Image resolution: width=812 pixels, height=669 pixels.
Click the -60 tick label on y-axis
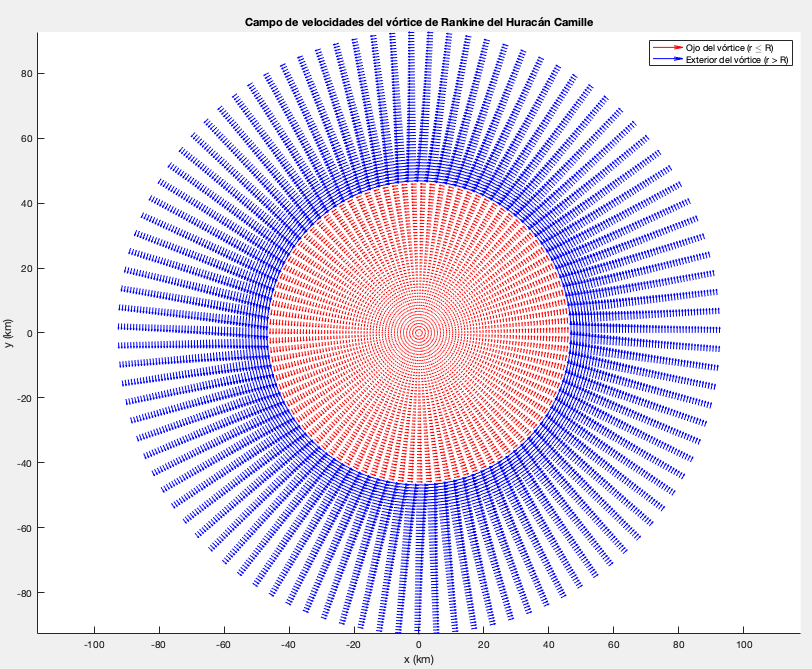pos(24,528)
